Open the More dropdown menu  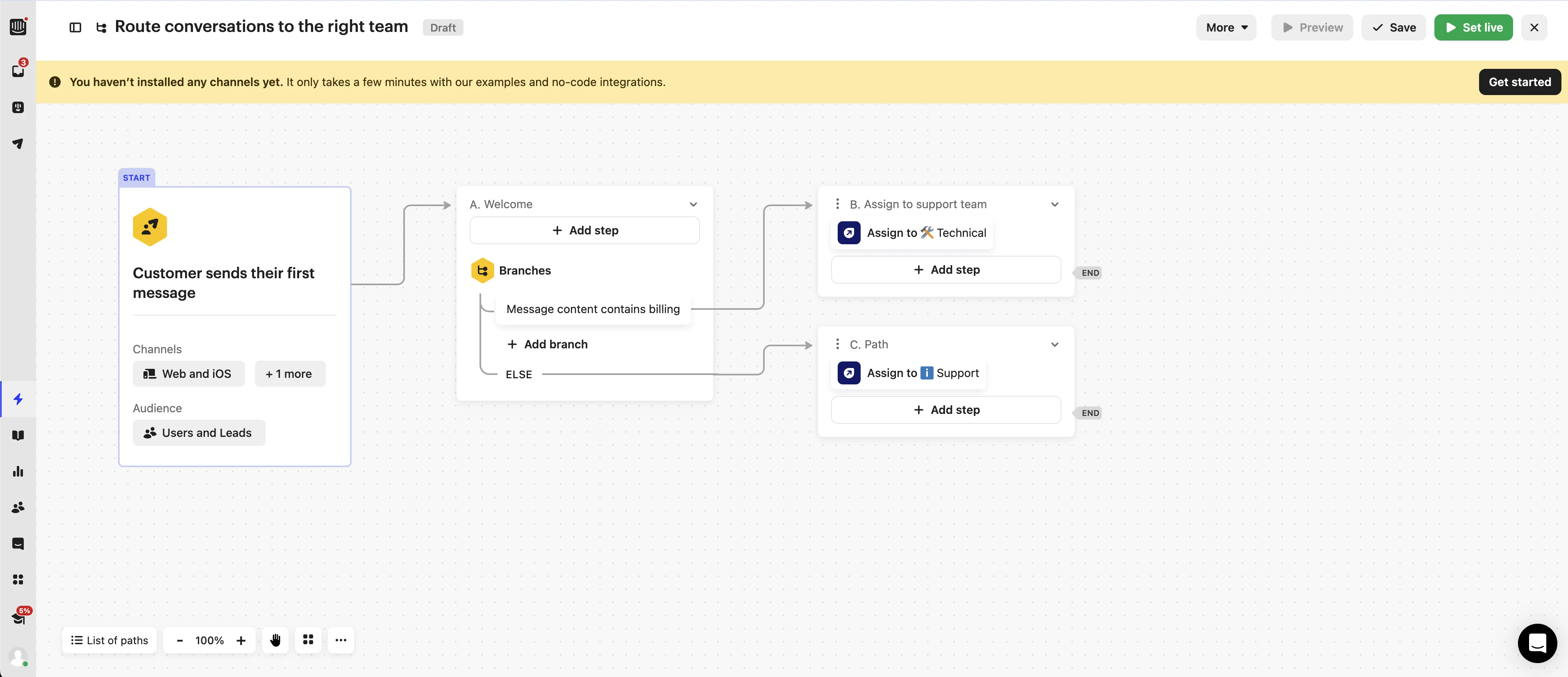click(x=1226, y=27)
